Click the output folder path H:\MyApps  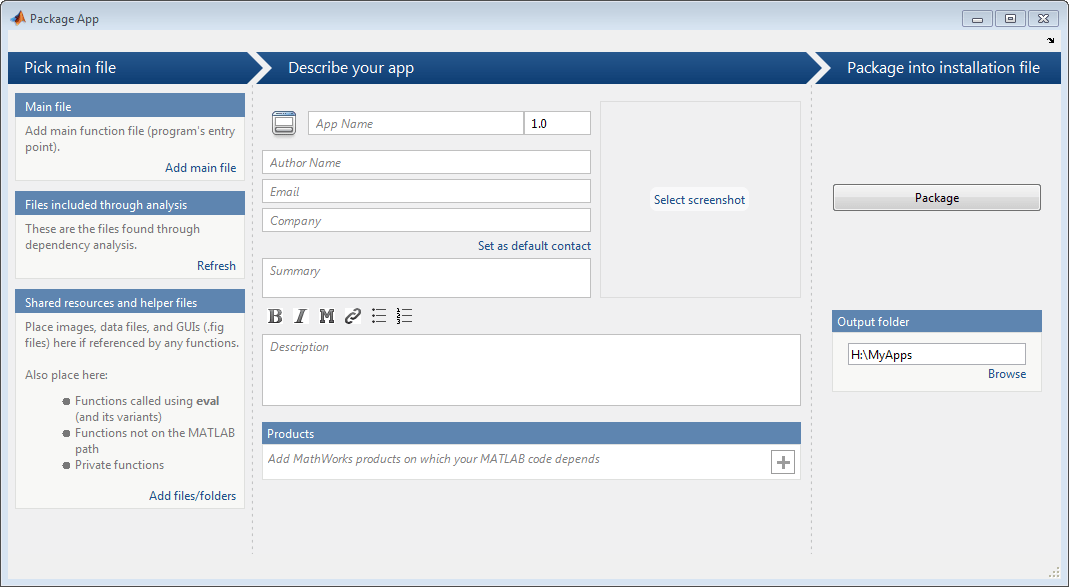(x=937, y=355)
